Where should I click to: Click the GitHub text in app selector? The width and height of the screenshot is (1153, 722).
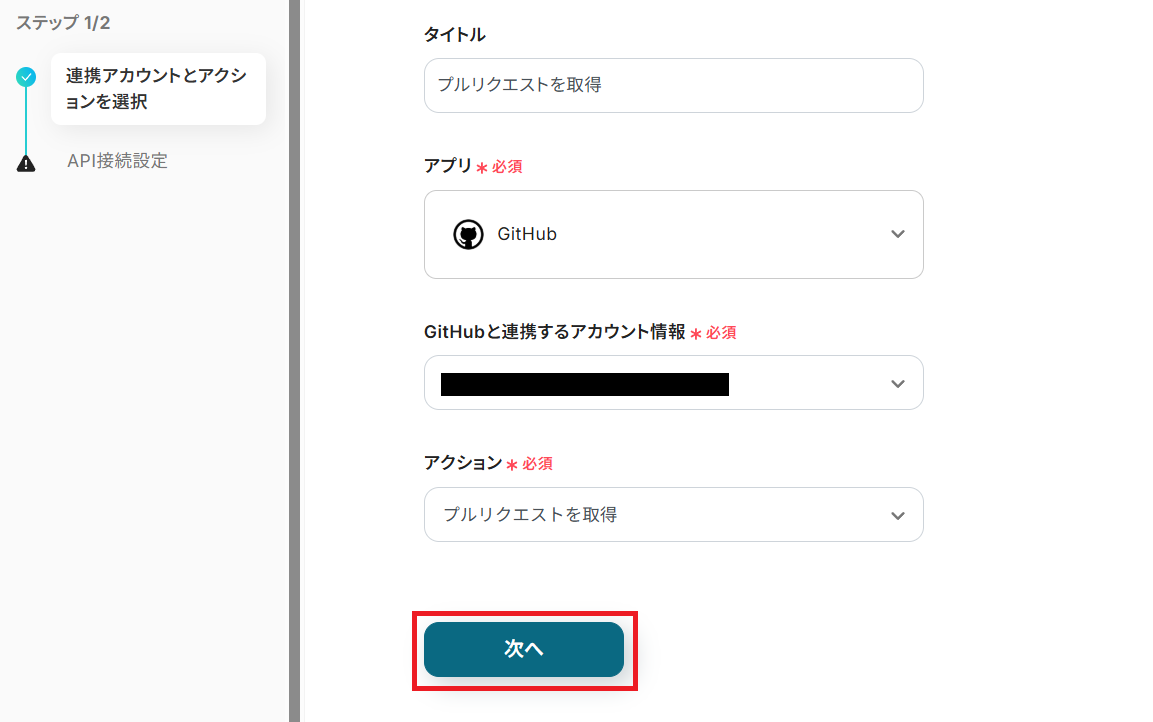click(x=527, y=235)
